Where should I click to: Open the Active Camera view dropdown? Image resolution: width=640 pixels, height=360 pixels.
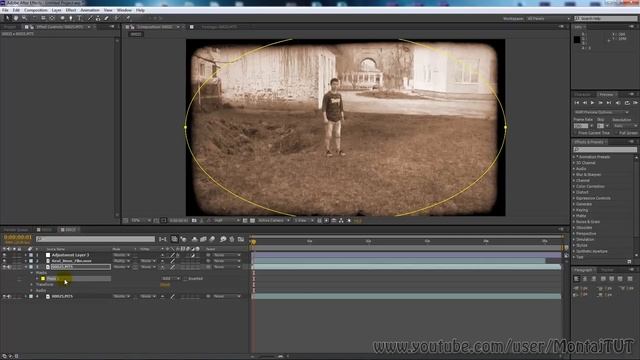(x=273, y=220)
